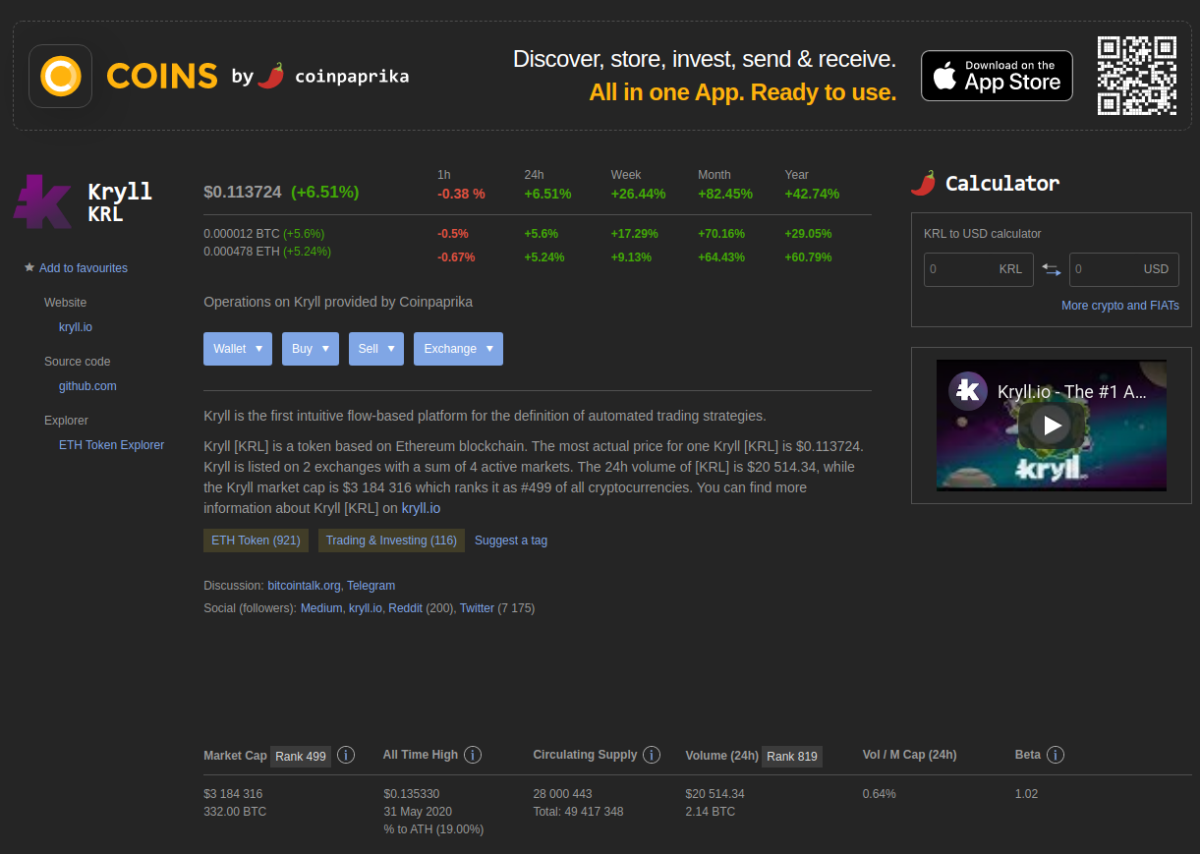Click the info icon next to Market Cap

(346, 755)
